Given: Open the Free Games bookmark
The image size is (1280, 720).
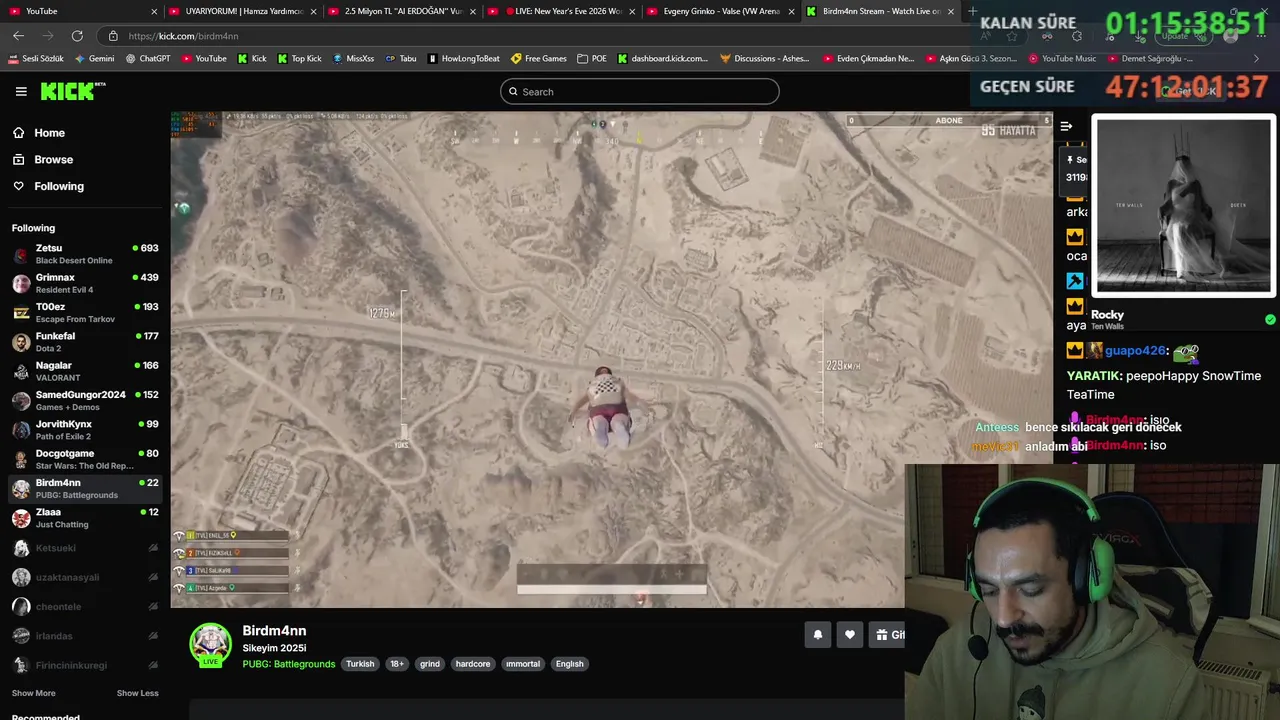Looking at the screenshot, I should coord(539,59).
